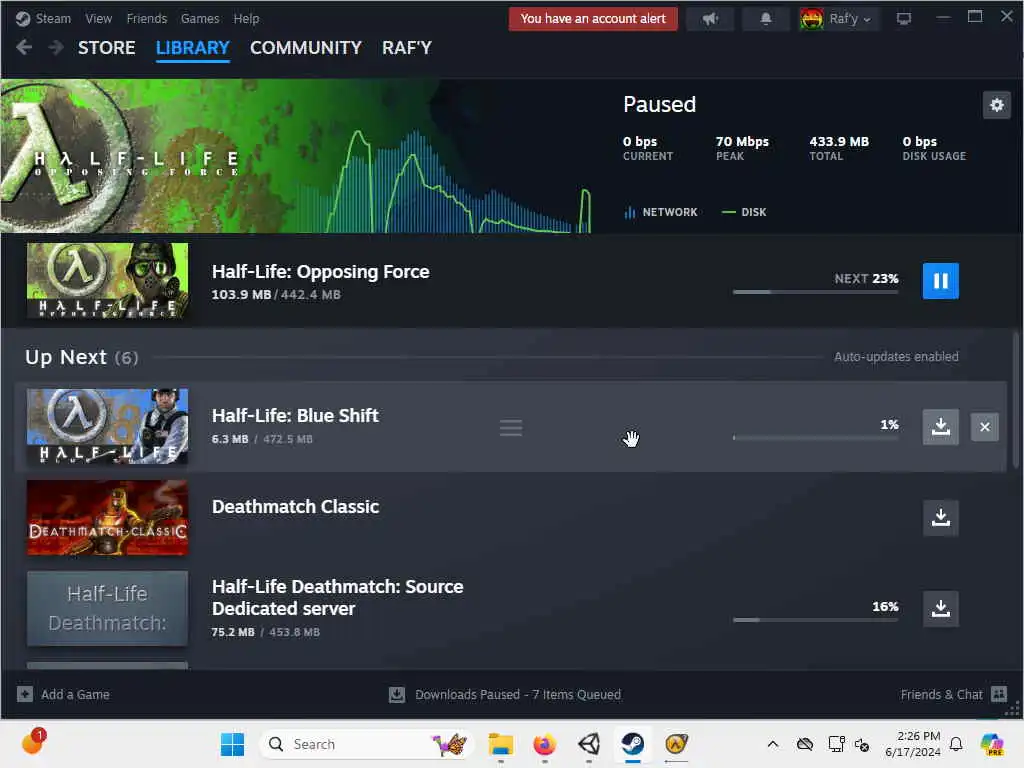Click the downloads tray icon in status bar
The image size is (1024, 768).
(x=397, y=694)
